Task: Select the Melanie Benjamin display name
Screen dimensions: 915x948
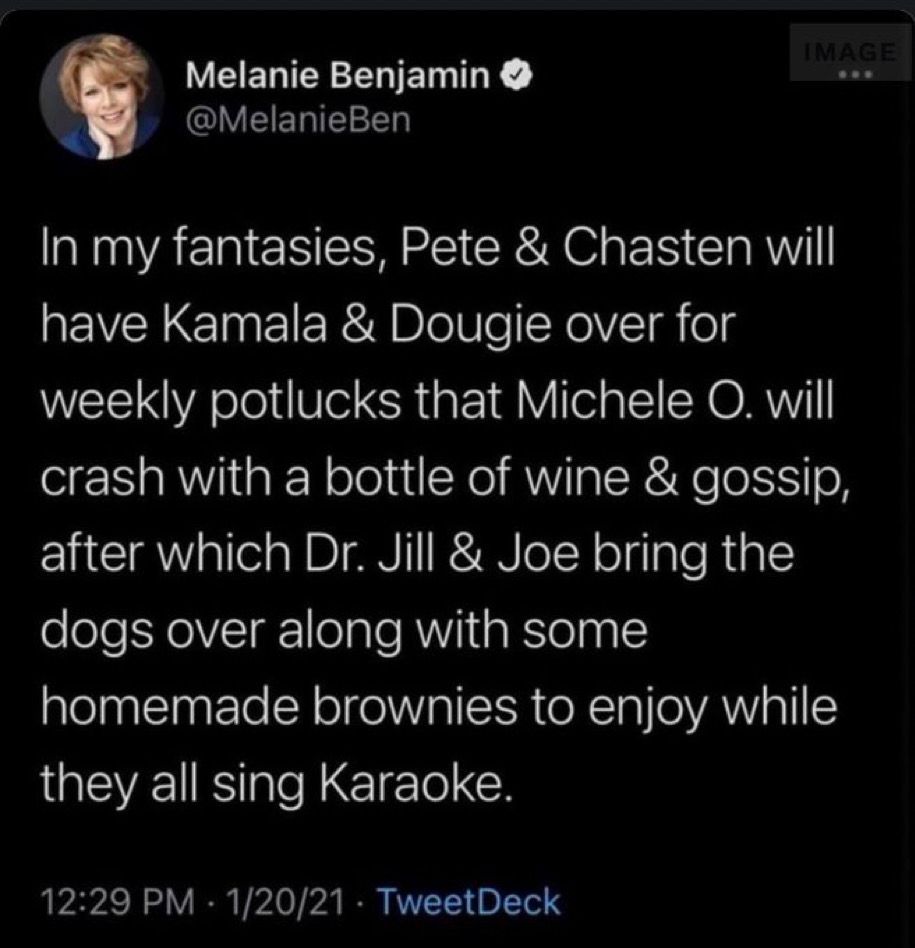Action: point(340,72)
